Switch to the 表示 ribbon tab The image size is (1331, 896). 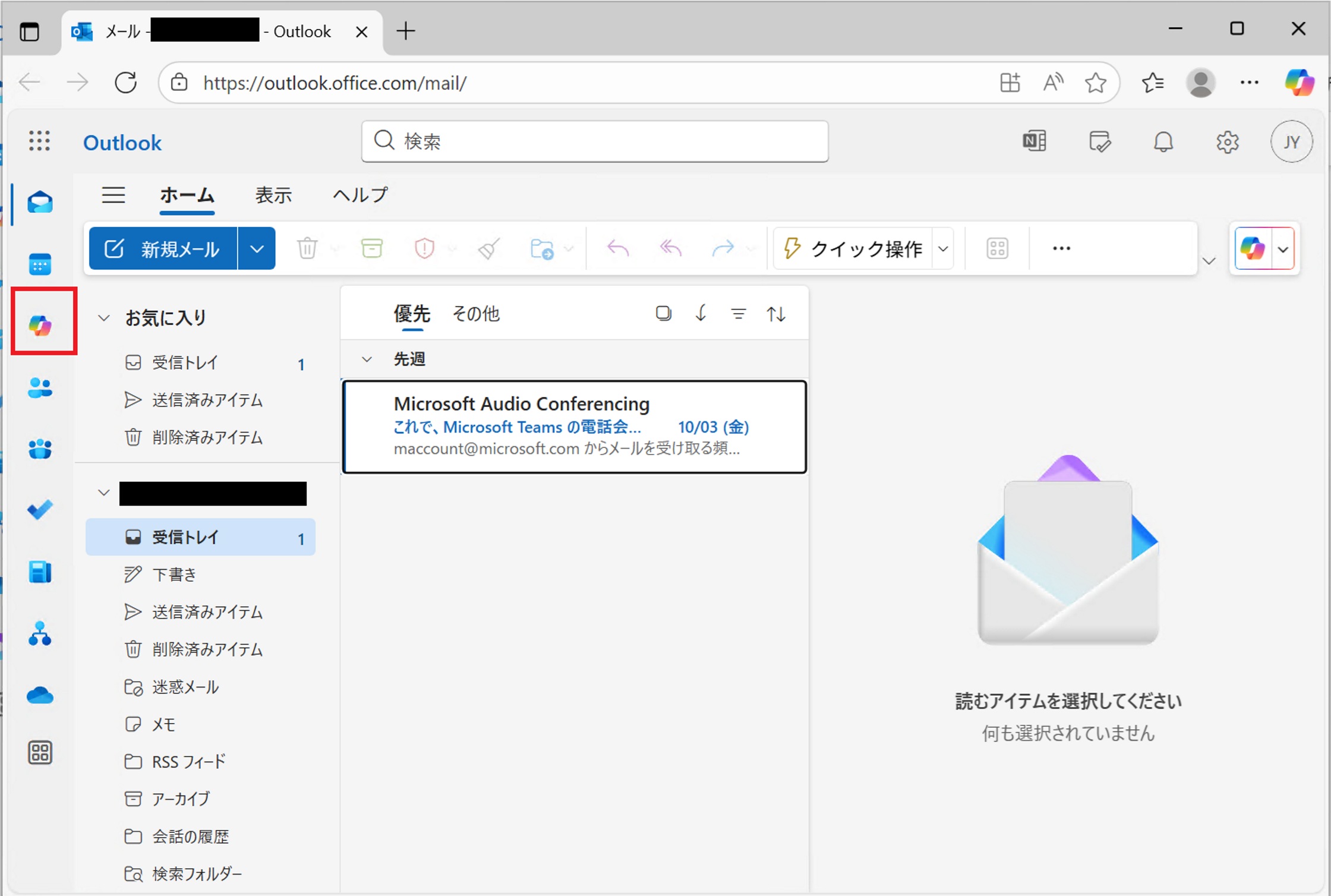pos(273,195)
